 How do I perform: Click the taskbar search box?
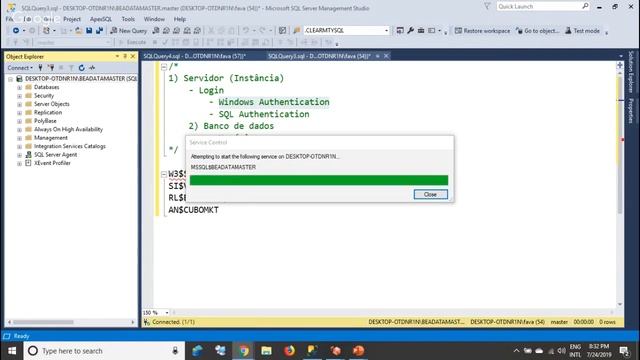coord(104,351)
